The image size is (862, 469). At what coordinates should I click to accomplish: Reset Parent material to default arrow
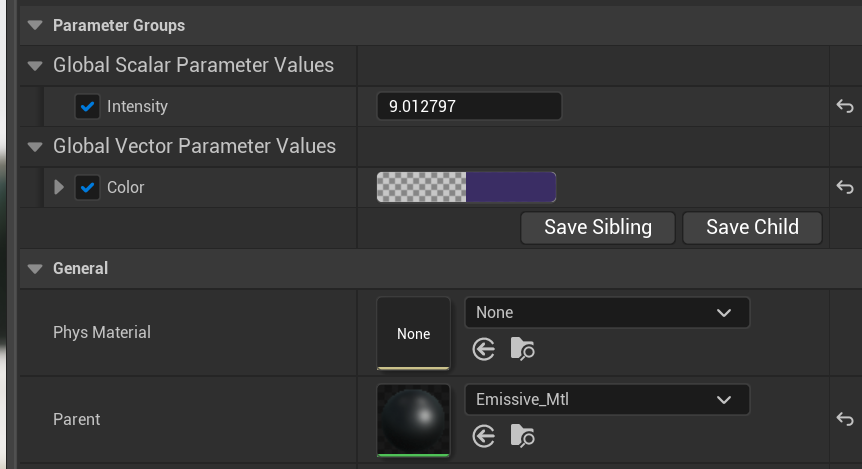coord(845,420)
